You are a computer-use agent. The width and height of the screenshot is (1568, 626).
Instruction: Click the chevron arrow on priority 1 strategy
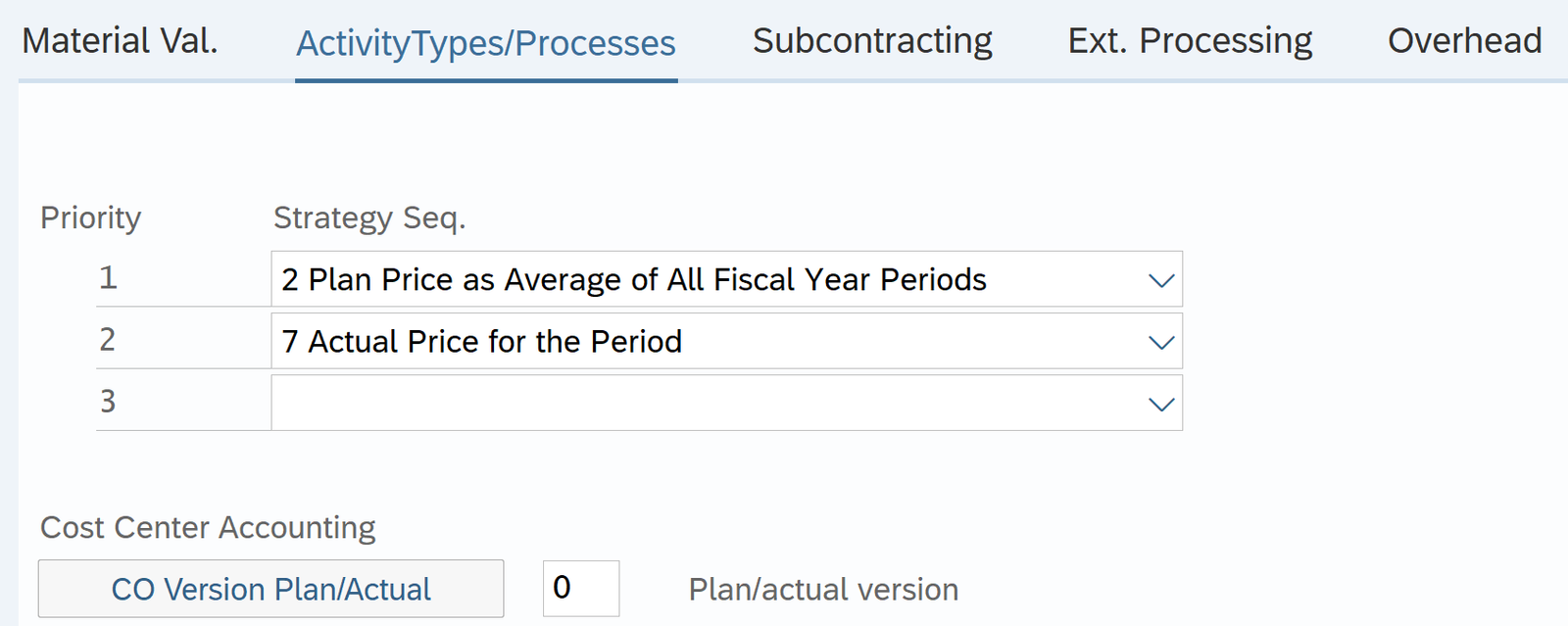click(x=1161, y=280)
